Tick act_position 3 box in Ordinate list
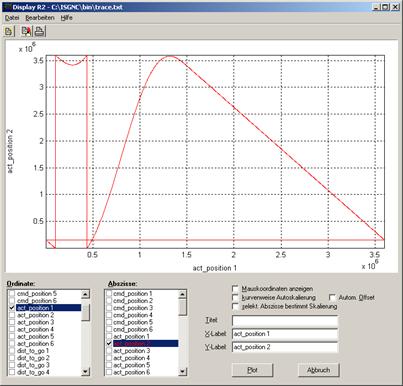 pos(12,322)
